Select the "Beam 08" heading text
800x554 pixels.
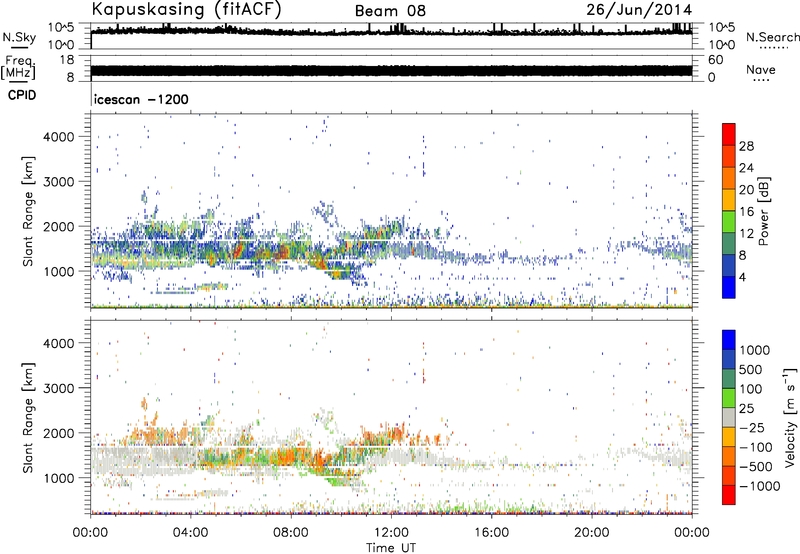pyautogui.click(x=390, y=11)
